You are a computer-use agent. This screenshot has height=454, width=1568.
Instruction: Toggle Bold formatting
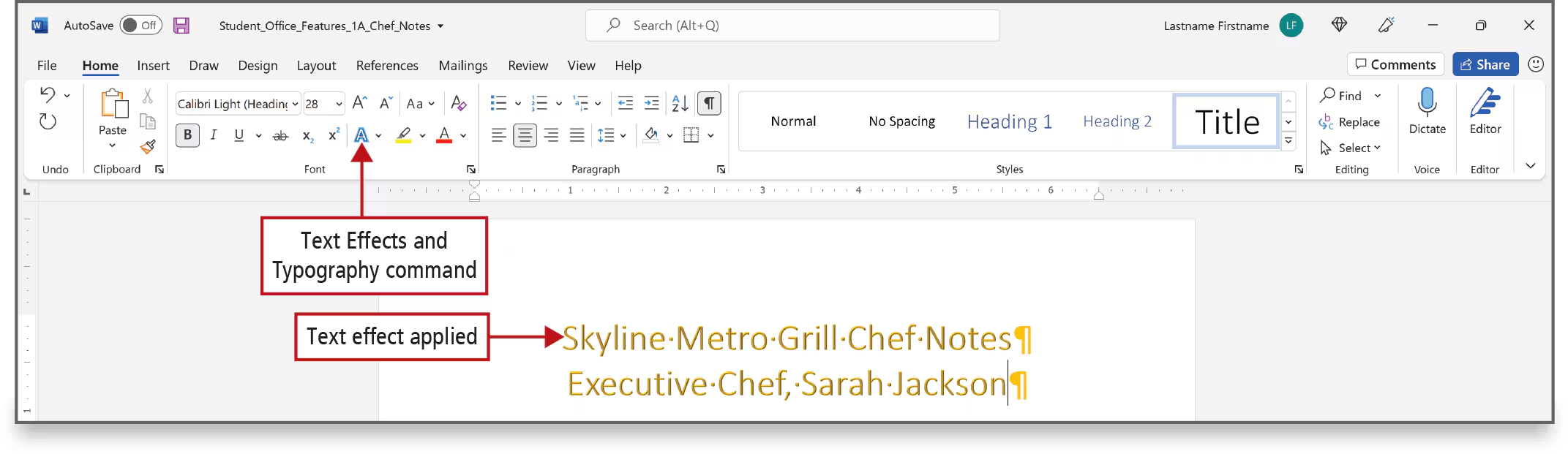188,135
